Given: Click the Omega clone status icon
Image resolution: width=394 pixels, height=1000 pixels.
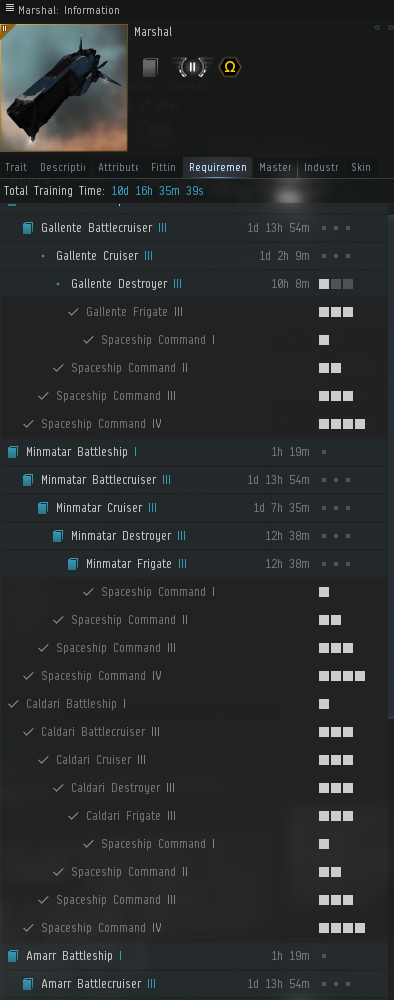Looking at the screenshot, I should [x=230, y=66].
